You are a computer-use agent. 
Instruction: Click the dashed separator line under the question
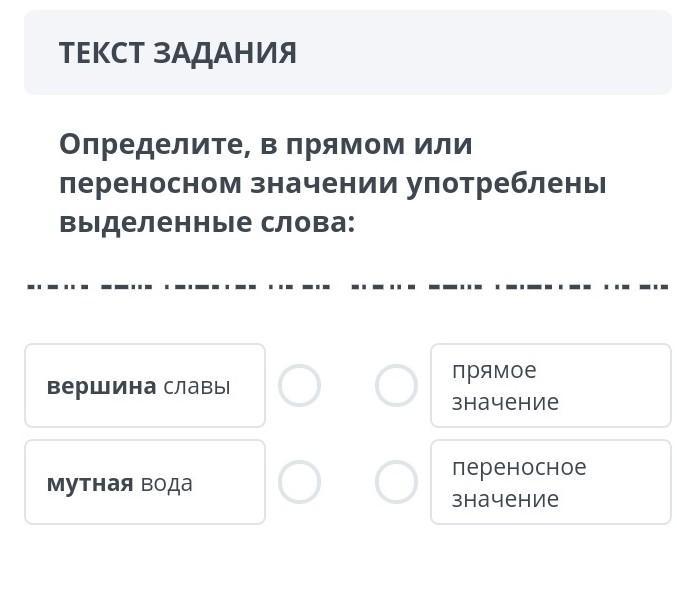(347, 286)
